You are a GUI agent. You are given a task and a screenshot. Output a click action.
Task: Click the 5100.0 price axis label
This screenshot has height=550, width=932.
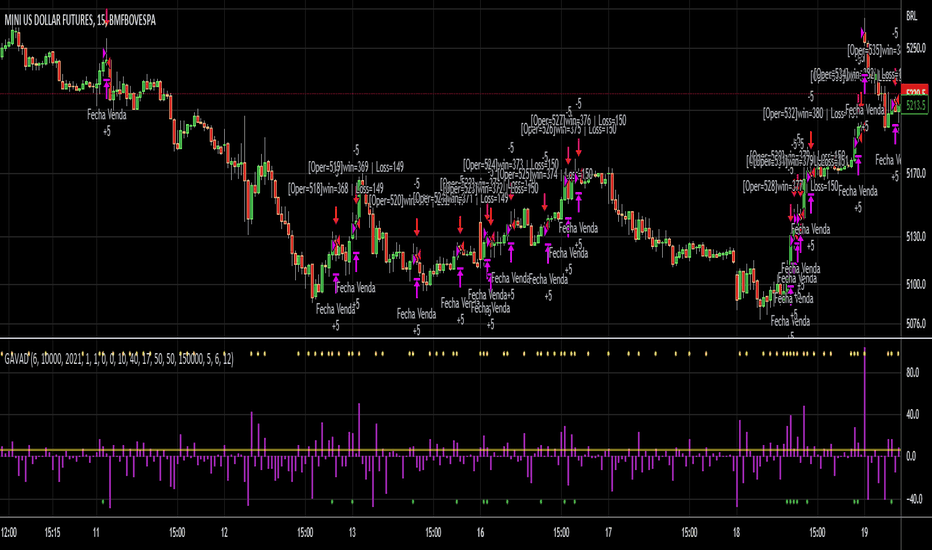pos(916,284)
